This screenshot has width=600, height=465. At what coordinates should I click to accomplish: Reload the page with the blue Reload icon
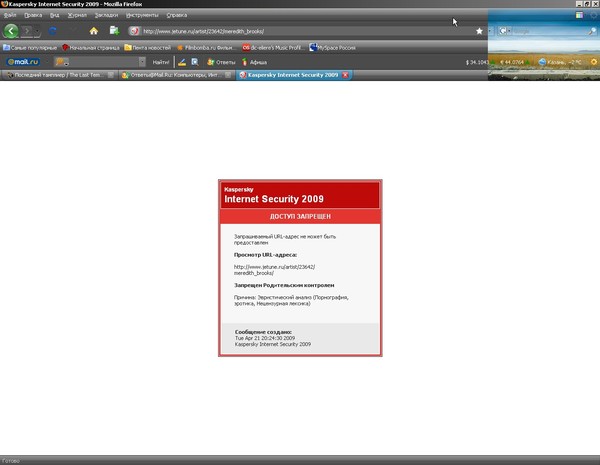coord(53,31)
